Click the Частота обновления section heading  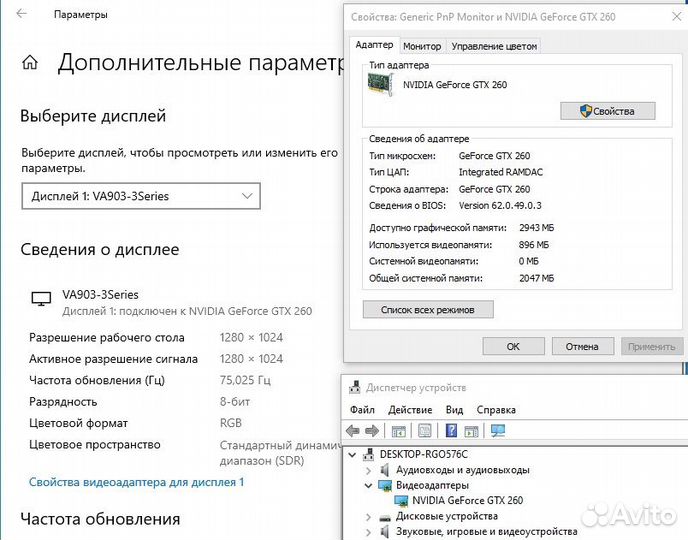click(x=100, y=519)
